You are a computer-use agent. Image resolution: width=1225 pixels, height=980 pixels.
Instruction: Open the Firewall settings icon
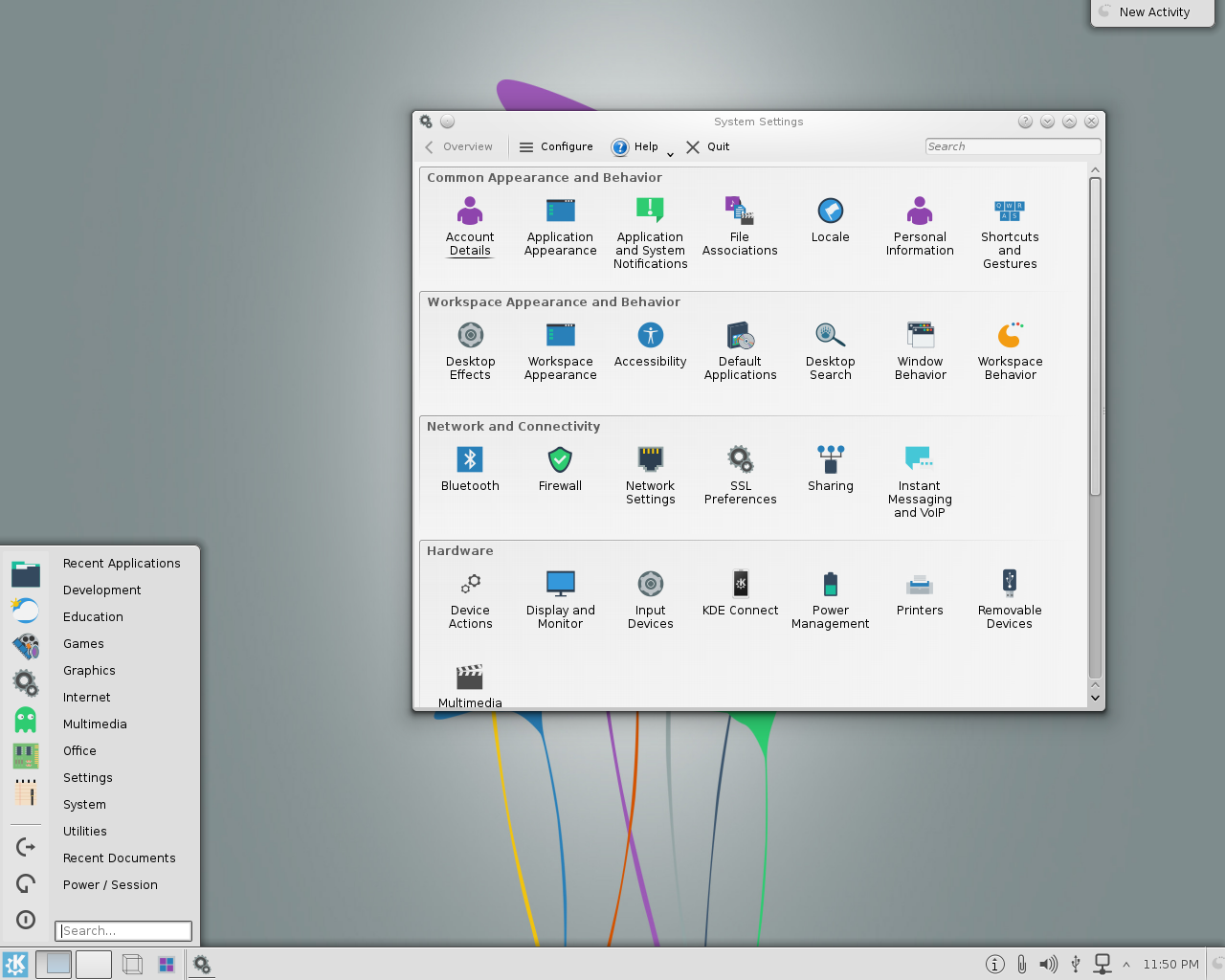pos(560,469)
